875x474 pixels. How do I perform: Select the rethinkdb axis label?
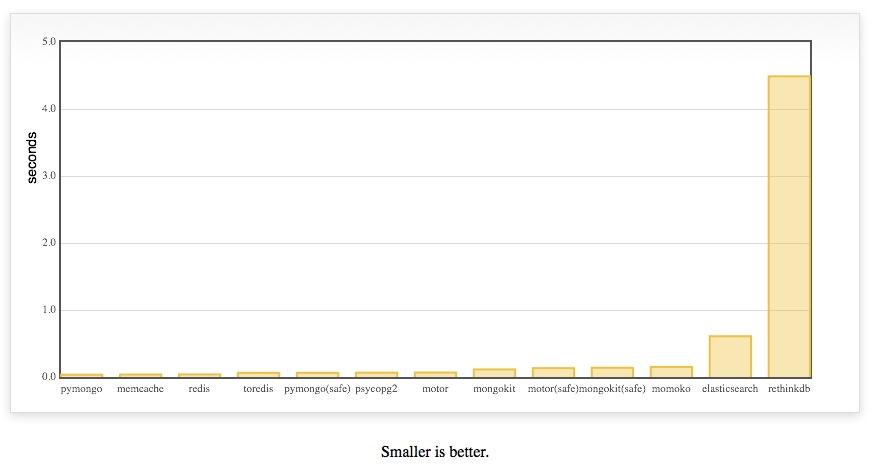click(789, 389)
